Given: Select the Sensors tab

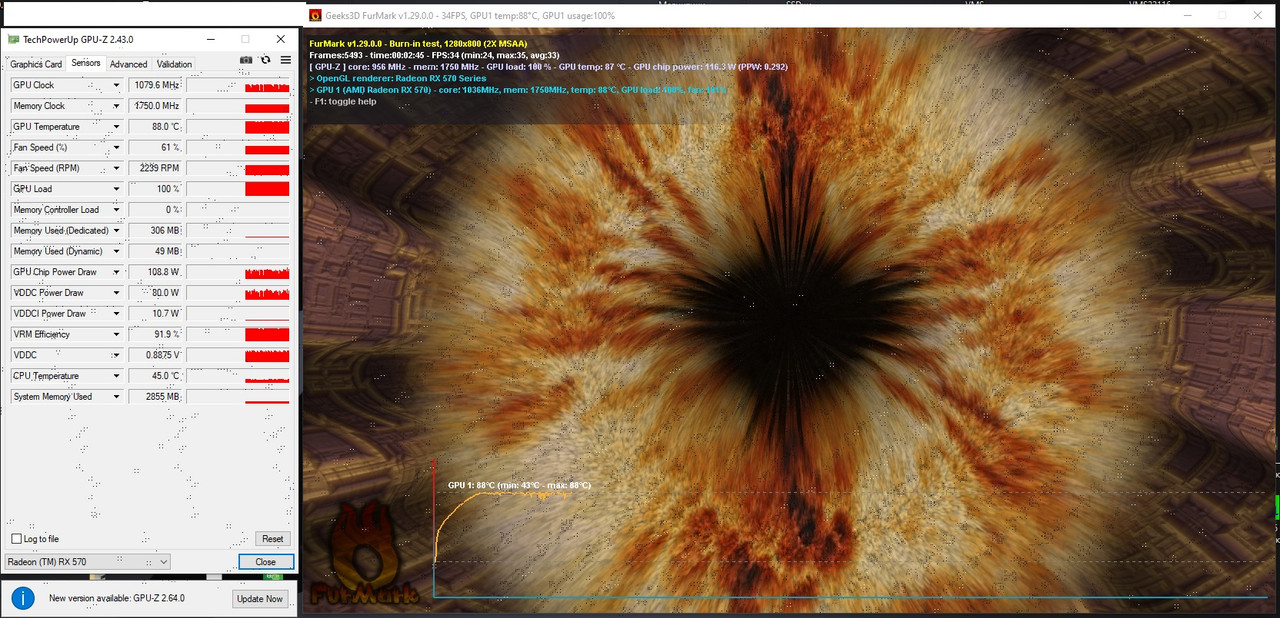Looking at the screenshot, I should point(86,63).
